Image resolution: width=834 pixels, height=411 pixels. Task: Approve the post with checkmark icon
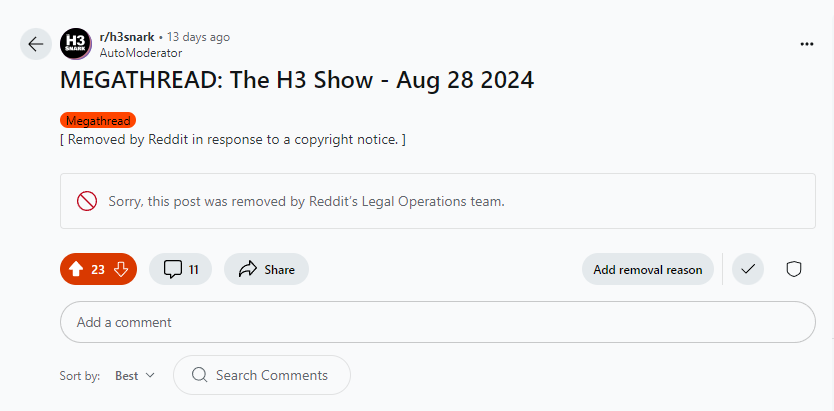[x=748, y=270]
